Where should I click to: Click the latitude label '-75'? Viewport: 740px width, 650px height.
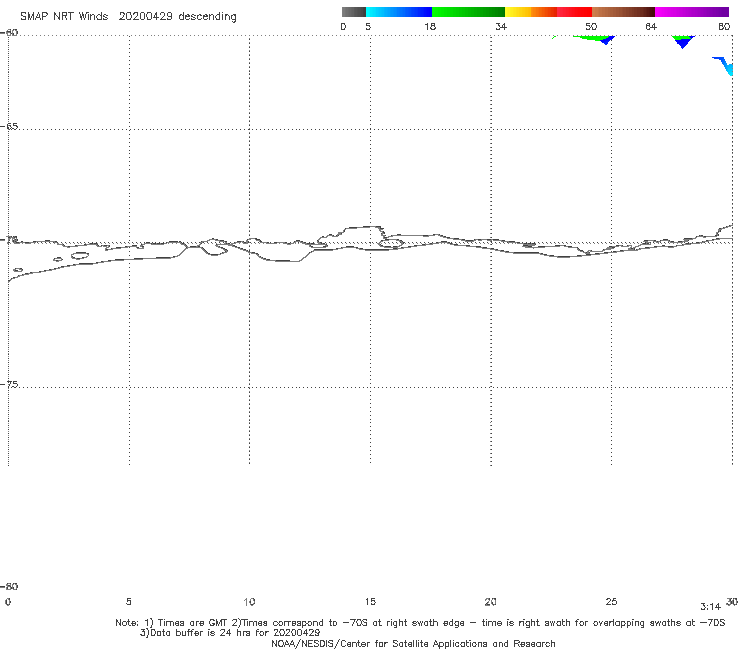pos(9,385)
